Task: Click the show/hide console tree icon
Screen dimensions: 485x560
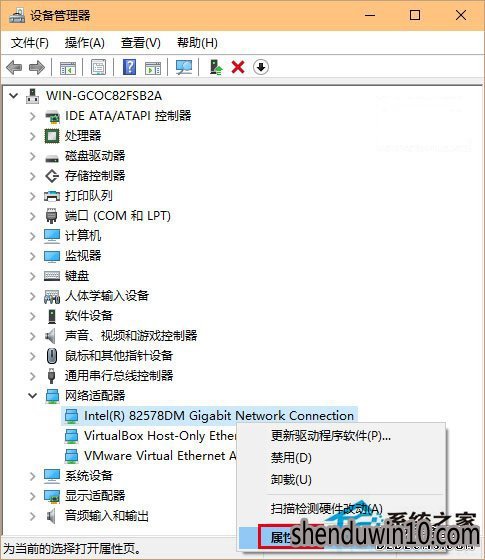Action: (x=68, y=67)
